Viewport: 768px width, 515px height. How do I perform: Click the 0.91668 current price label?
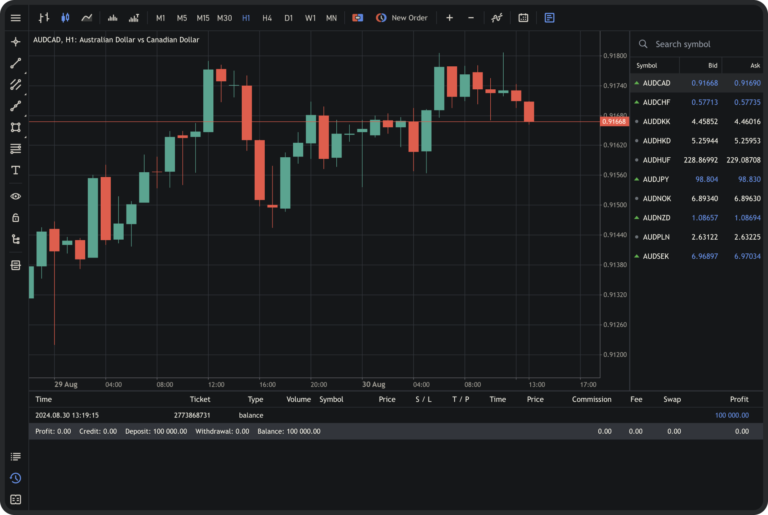point(614,122)
